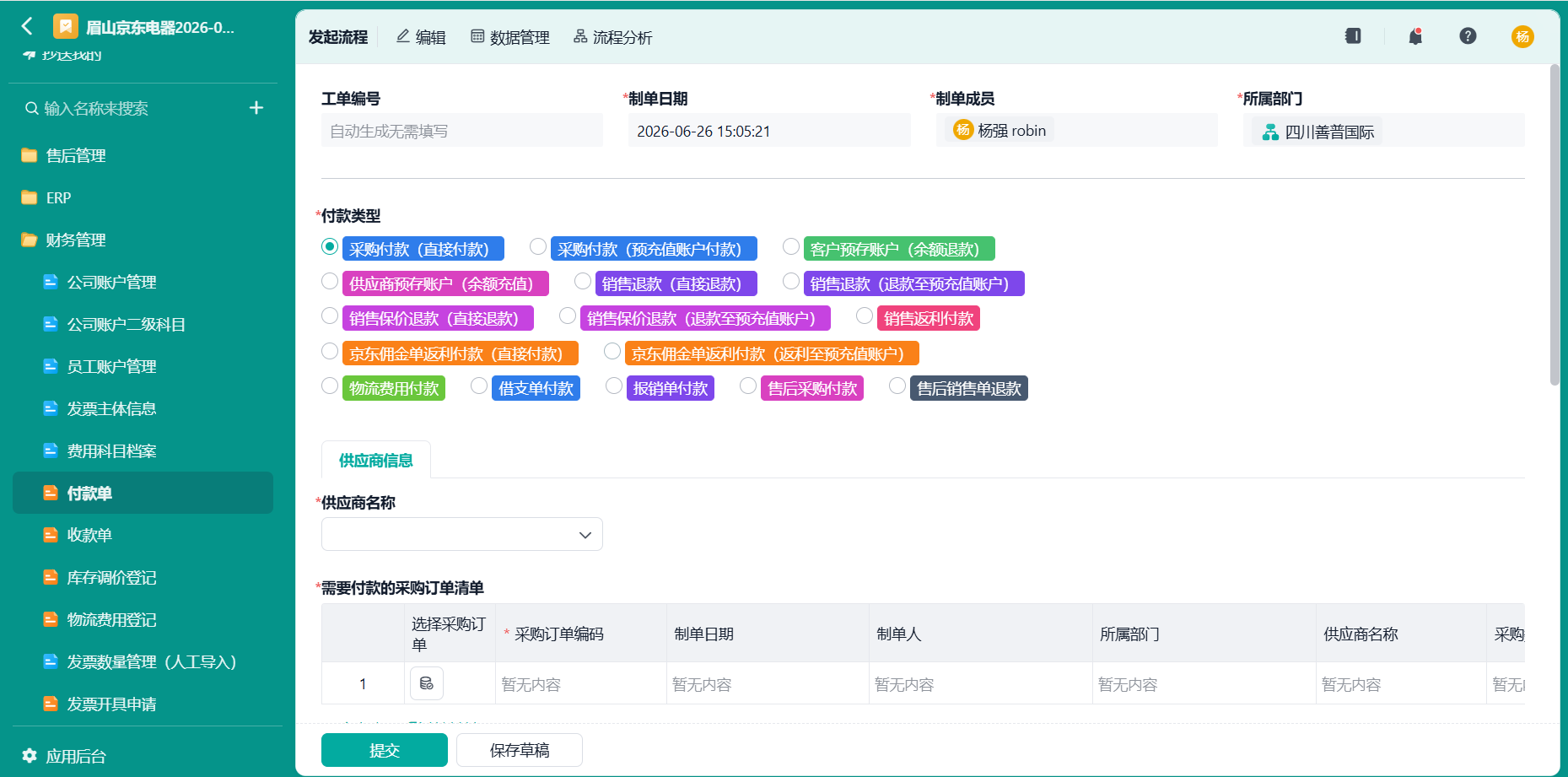Select 京东佣金单返利付款（直接付款）radio
This screenshot has width=1568, height=777.
pos(330,352)
